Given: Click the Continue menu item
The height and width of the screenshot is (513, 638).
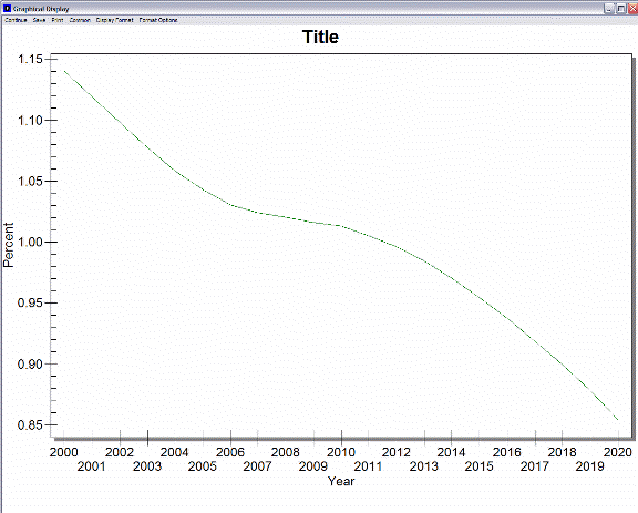Looking at the screenshot, I should (x=16, y=20).
